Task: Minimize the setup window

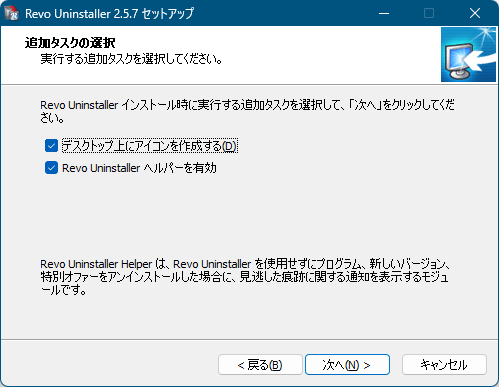Action: 384,13
